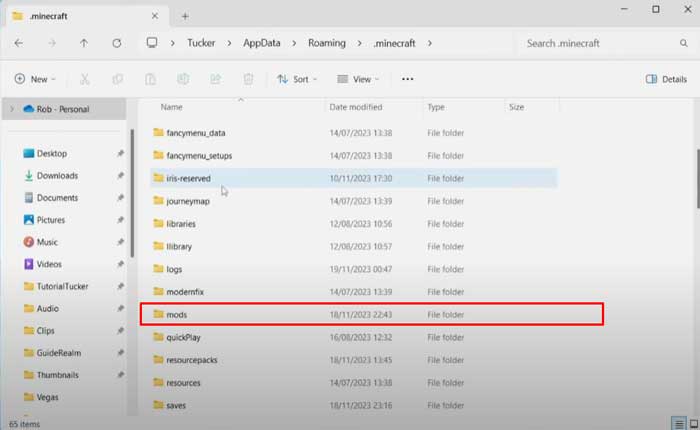700x430 pixels.
Task: Expand the Rob - Personal tree node
Action: click(11, 108)
